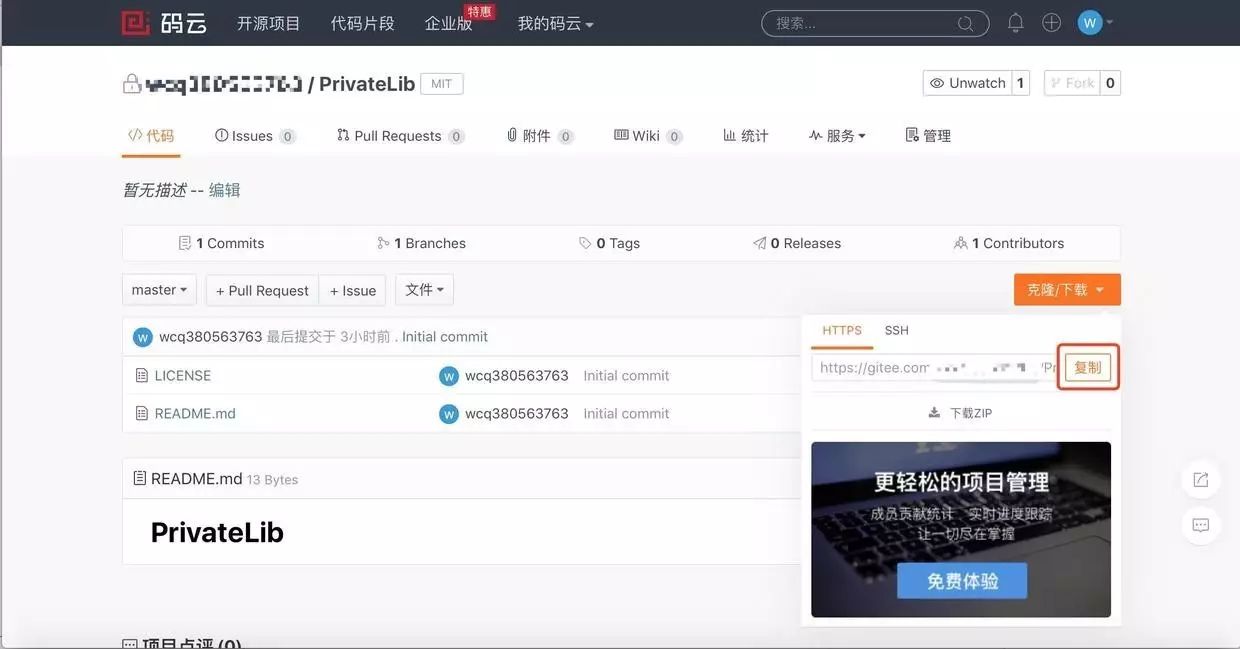Image resolution: width=1240 pixels, height=649 pixels.
Task: Click Initial commit in the LICENSE row
Action: [626, 376]
